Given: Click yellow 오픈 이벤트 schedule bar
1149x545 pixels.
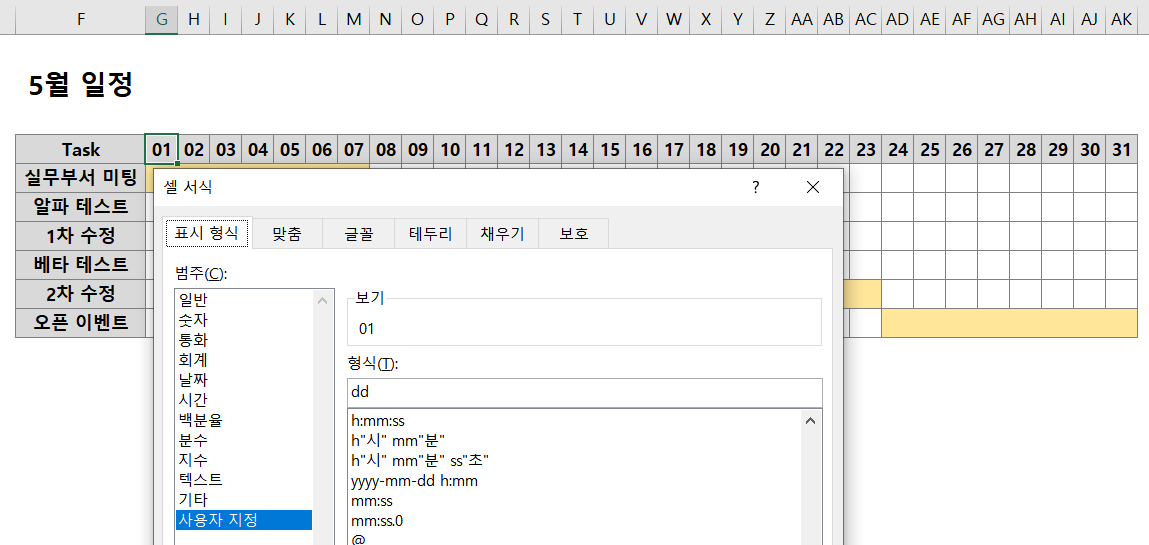Looking at the screenshot, I should (x=1009, y=323).
